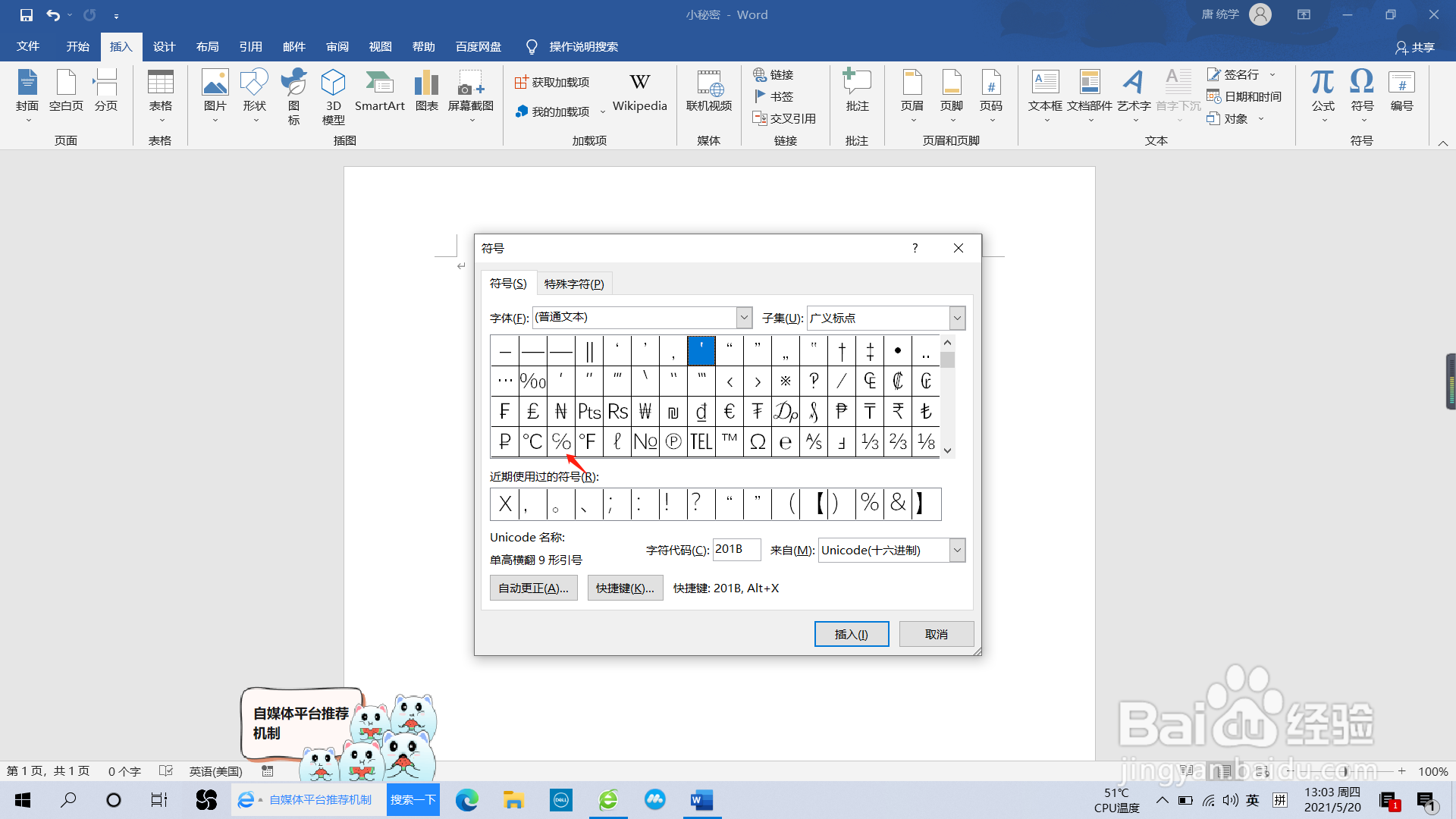Screen dimensions: 1456x819
Task: Select the ℃ symbol in grid
Action: 533,441
